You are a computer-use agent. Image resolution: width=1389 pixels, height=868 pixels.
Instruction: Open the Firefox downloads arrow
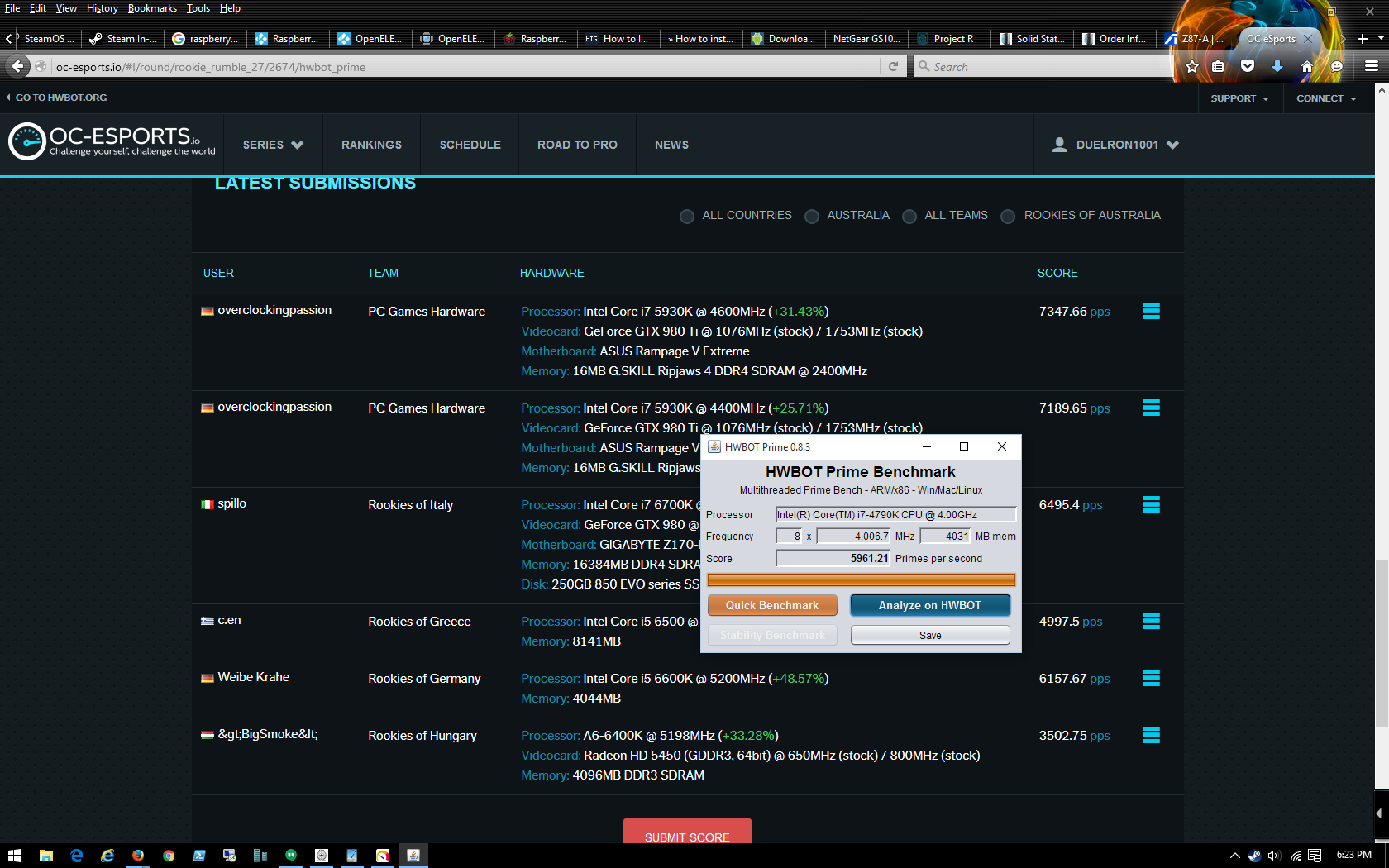tap(1277, 66)
